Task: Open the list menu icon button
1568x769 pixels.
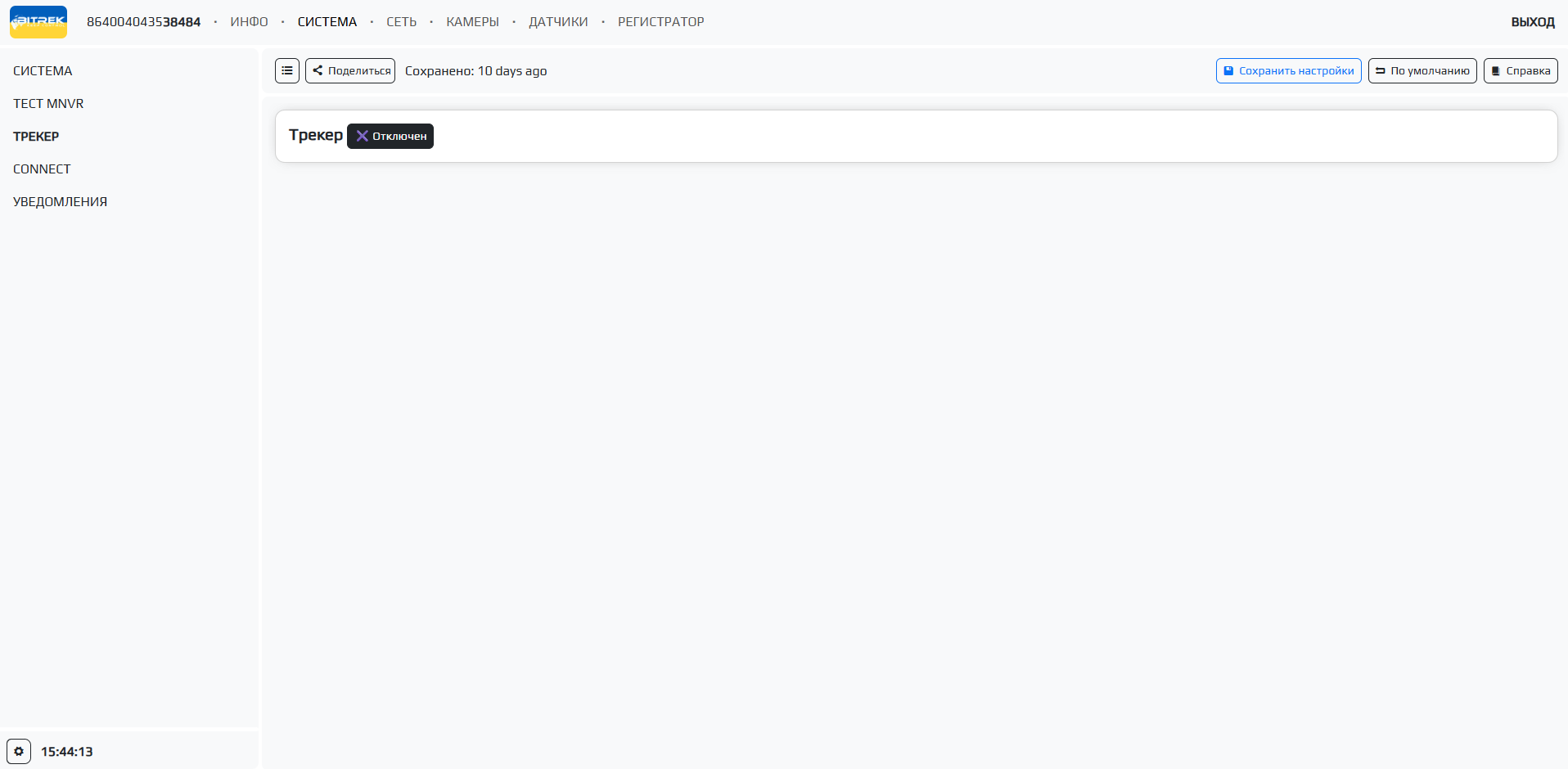Action: 287,71
